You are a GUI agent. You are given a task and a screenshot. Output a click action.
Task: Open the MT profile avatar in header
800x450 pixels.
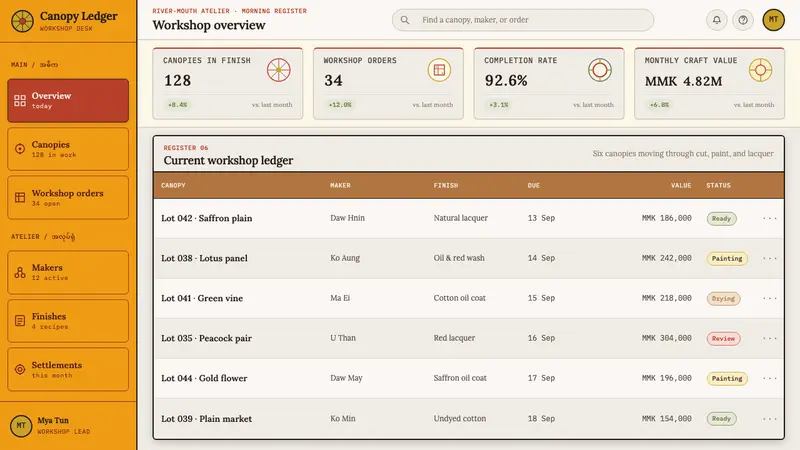773,20
